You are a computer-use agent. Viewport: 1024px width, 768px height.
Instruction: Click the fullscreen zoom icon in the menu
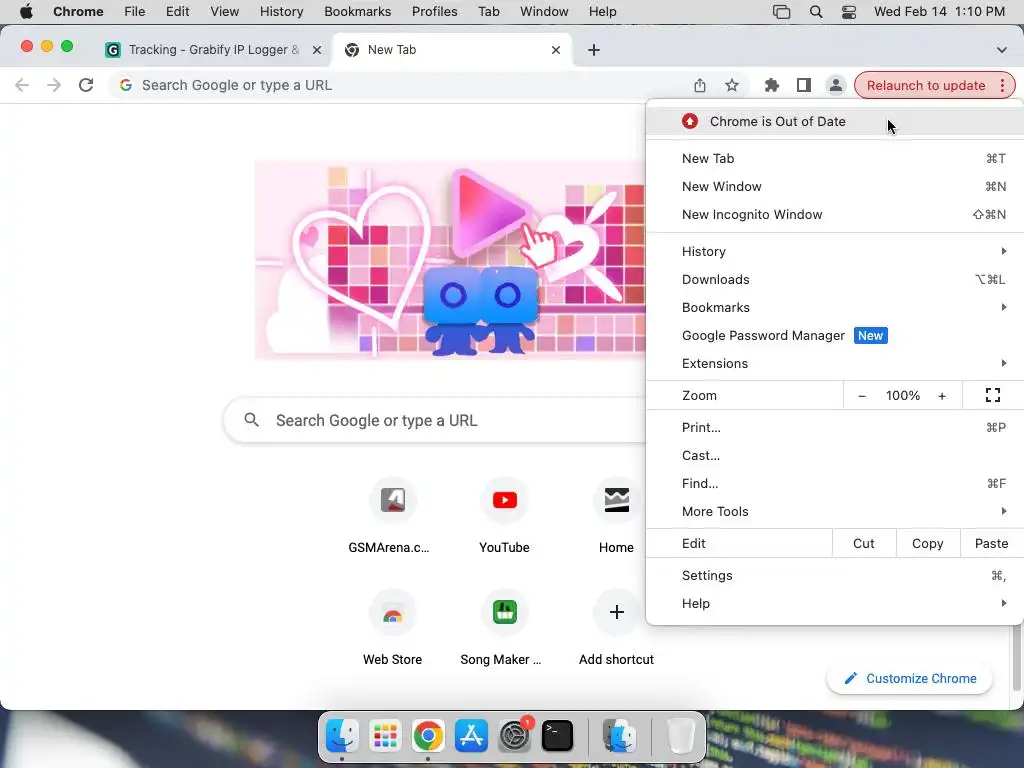coord(993,395)
